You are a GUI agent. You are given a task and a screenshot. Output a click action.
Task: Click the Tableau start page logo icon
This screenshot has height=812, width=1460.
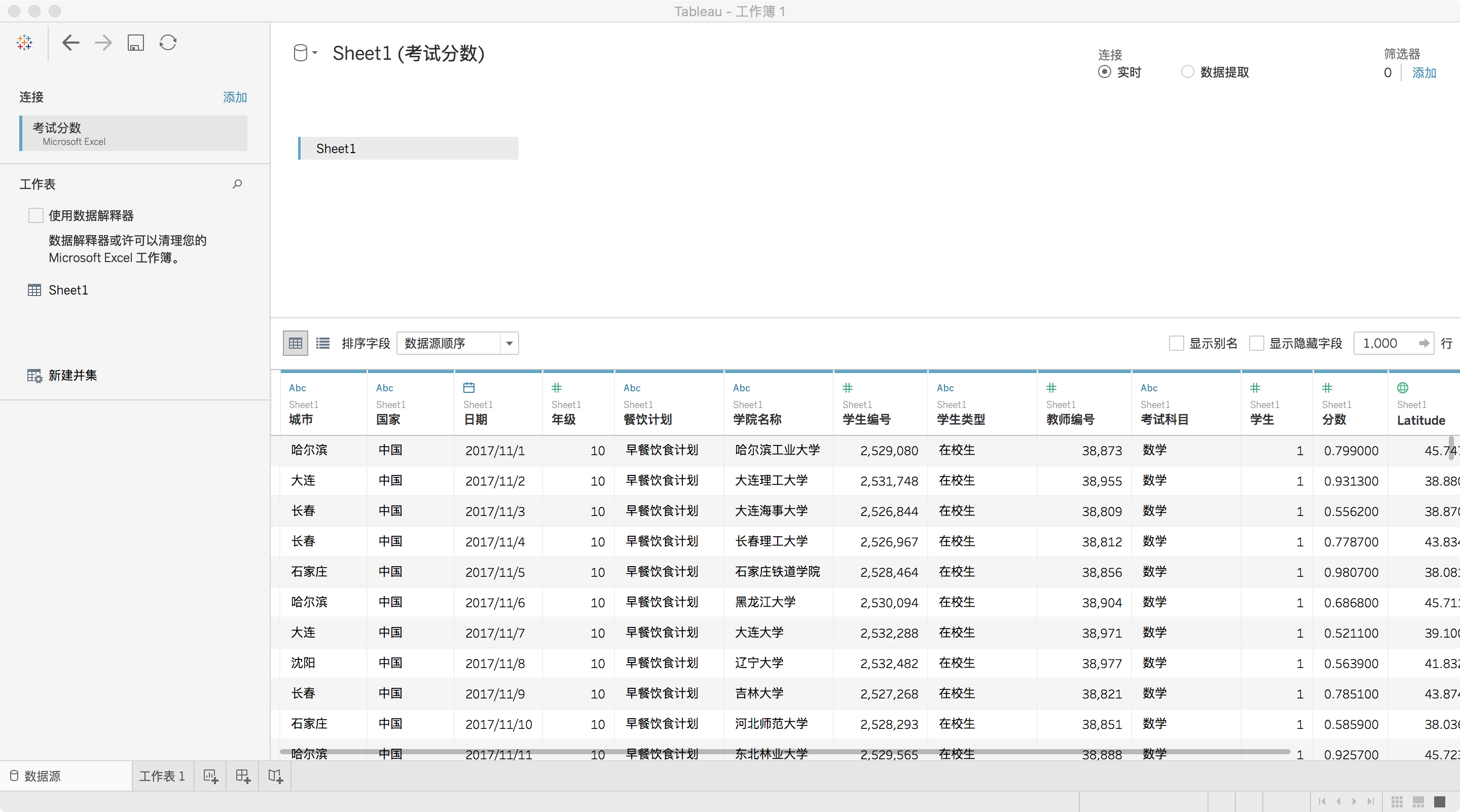[24, 43]
